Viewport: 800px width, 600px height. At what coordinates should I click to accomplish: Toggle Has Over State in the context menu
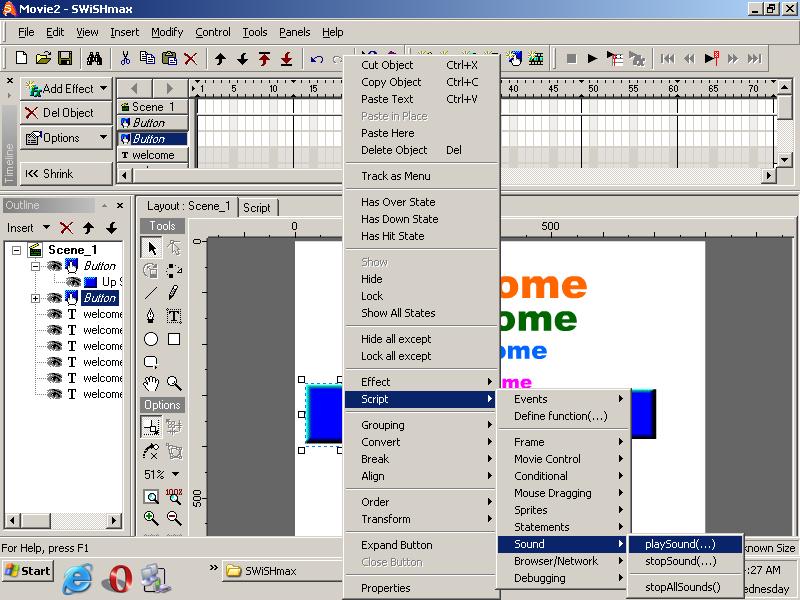398,202
